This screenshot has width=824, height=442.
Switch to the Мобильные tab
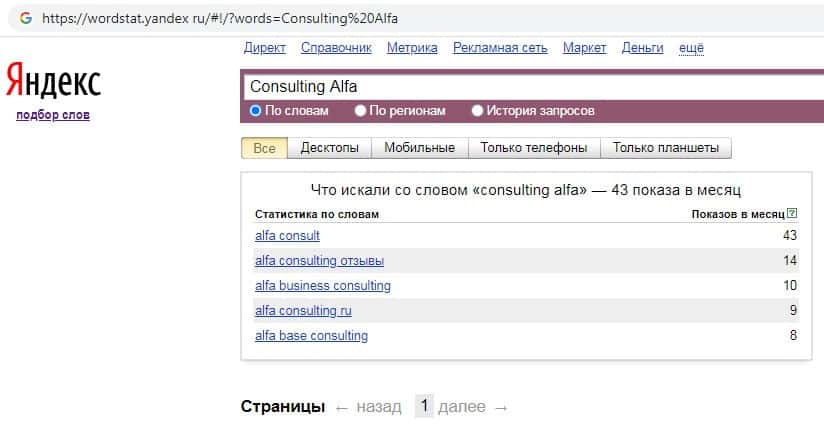[x=419, y=148]
